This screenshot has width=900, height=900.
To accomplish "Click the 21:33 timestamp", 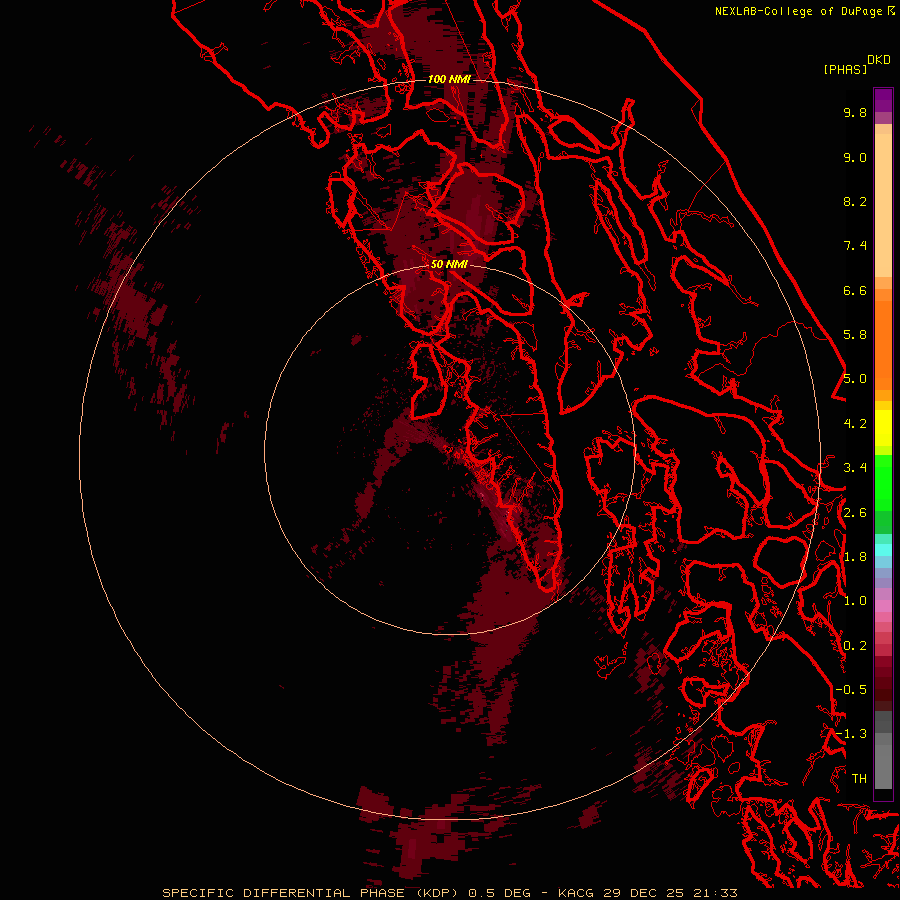I will (x=715, y=893).
